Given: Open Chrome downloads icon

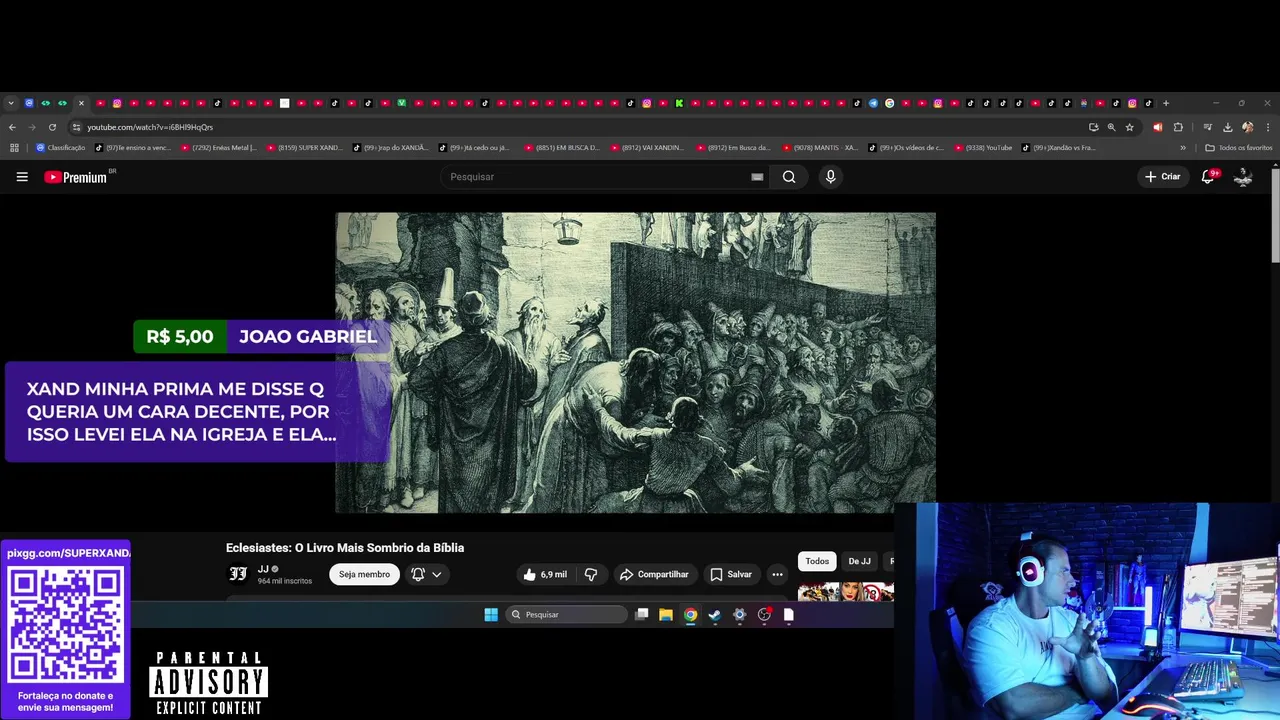Looking at the screenshot, I should pyautogui.click(x=1227, y=127).
